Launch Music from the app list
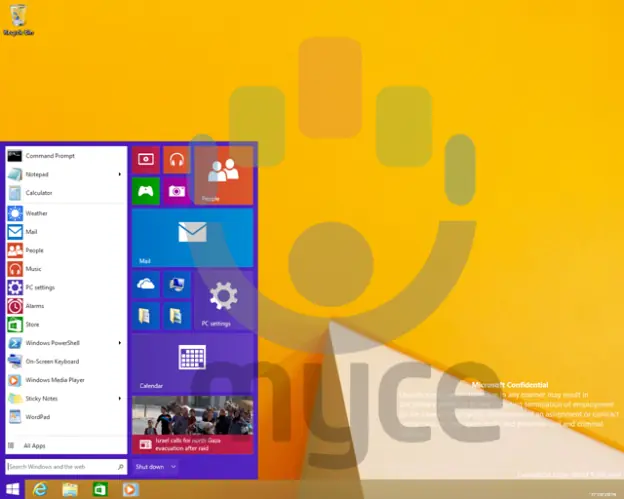 [66, 269]
